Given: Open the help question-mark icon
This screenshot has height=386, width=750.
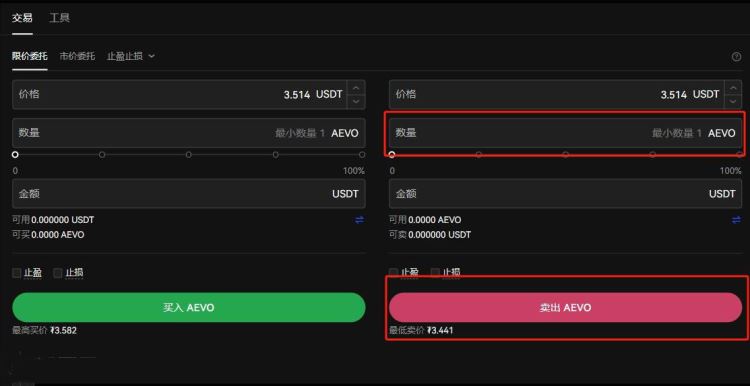Looking at the screenshot, I should [736, 57].
